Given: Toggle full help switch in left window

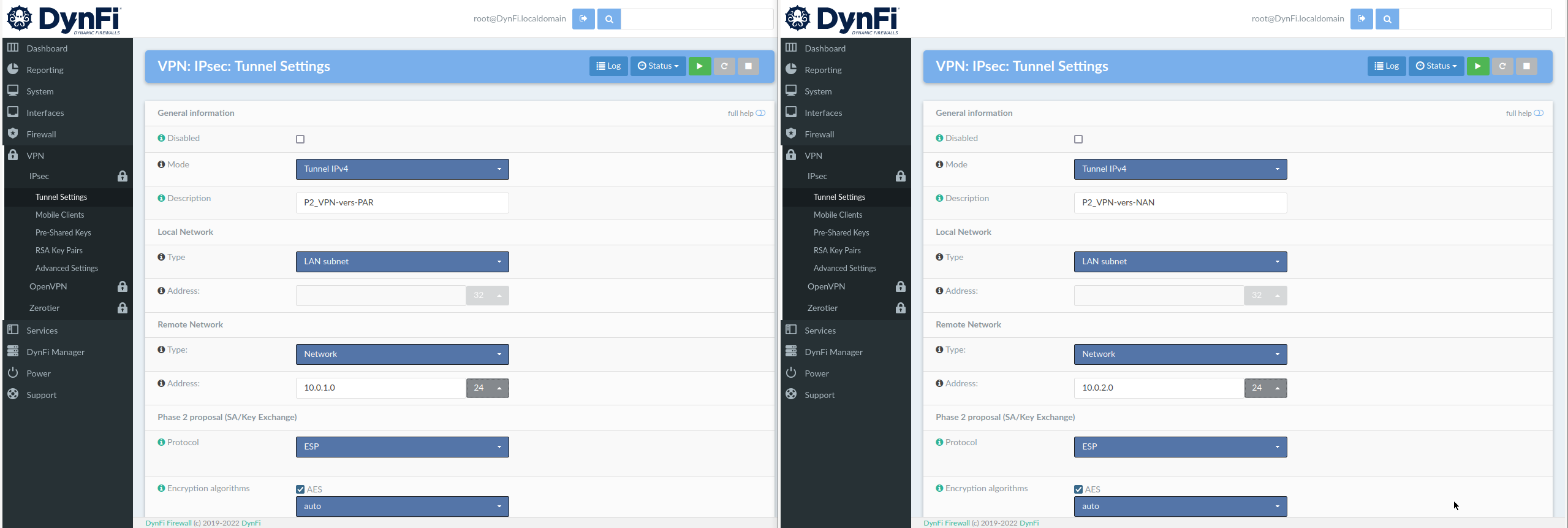Looking at the screenshot, I should (760, 113).
